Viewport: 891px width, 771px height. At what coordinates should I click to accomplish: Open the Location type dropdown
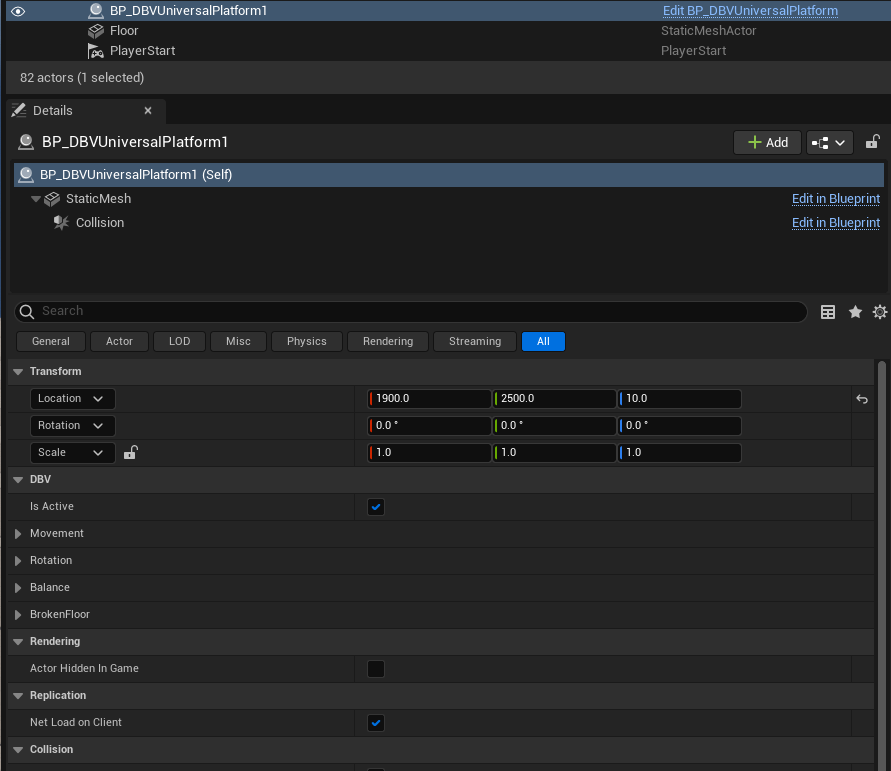72,399
